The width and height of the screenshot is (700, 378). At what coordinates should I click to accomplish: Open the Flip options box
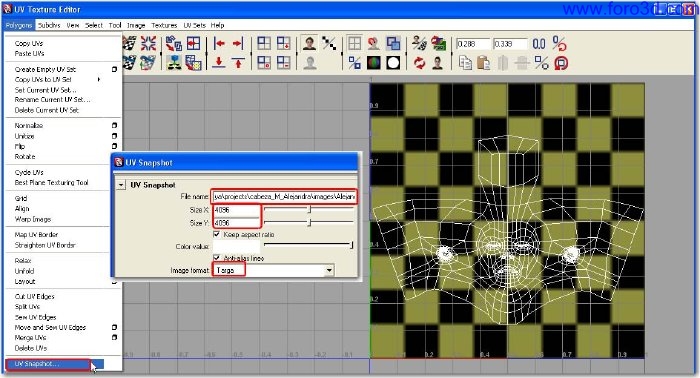tap(114, 146)
